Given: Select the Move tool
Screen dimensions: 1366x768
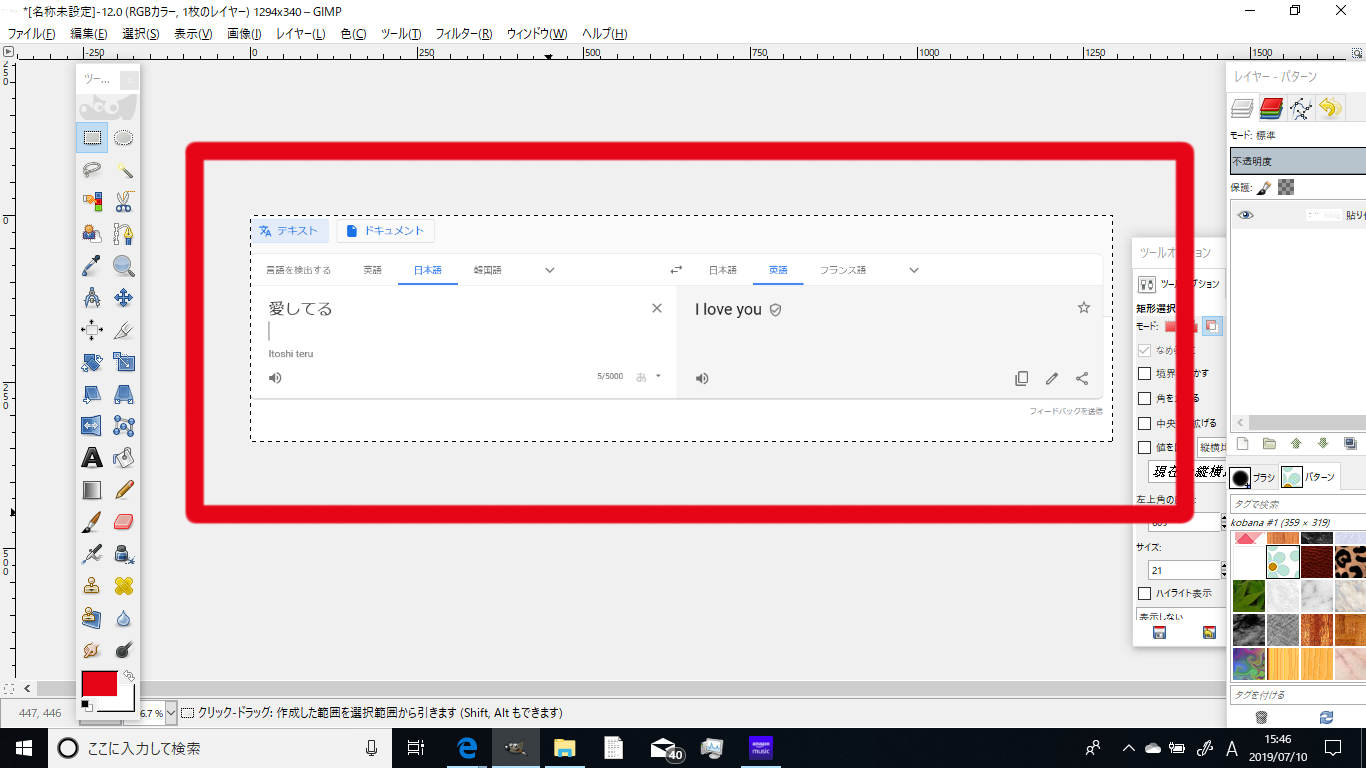Looking at the screenshot, I should [124, 298].
